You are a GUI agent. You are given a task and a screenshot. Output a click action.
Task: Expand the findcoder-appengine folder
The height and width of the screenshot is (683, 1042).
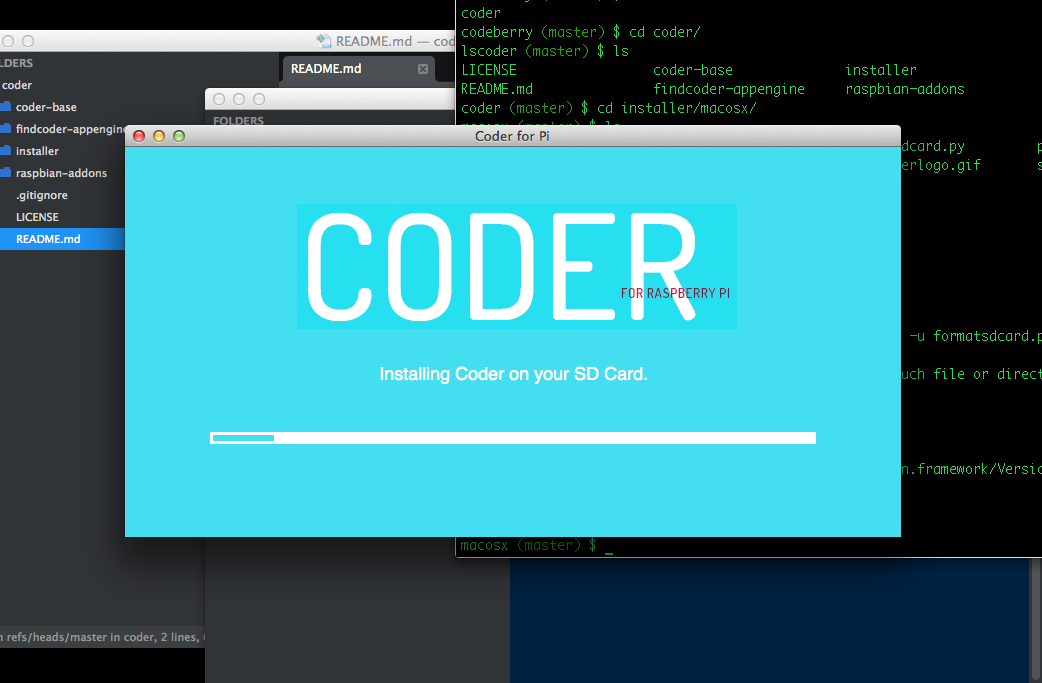pos(70,130)
